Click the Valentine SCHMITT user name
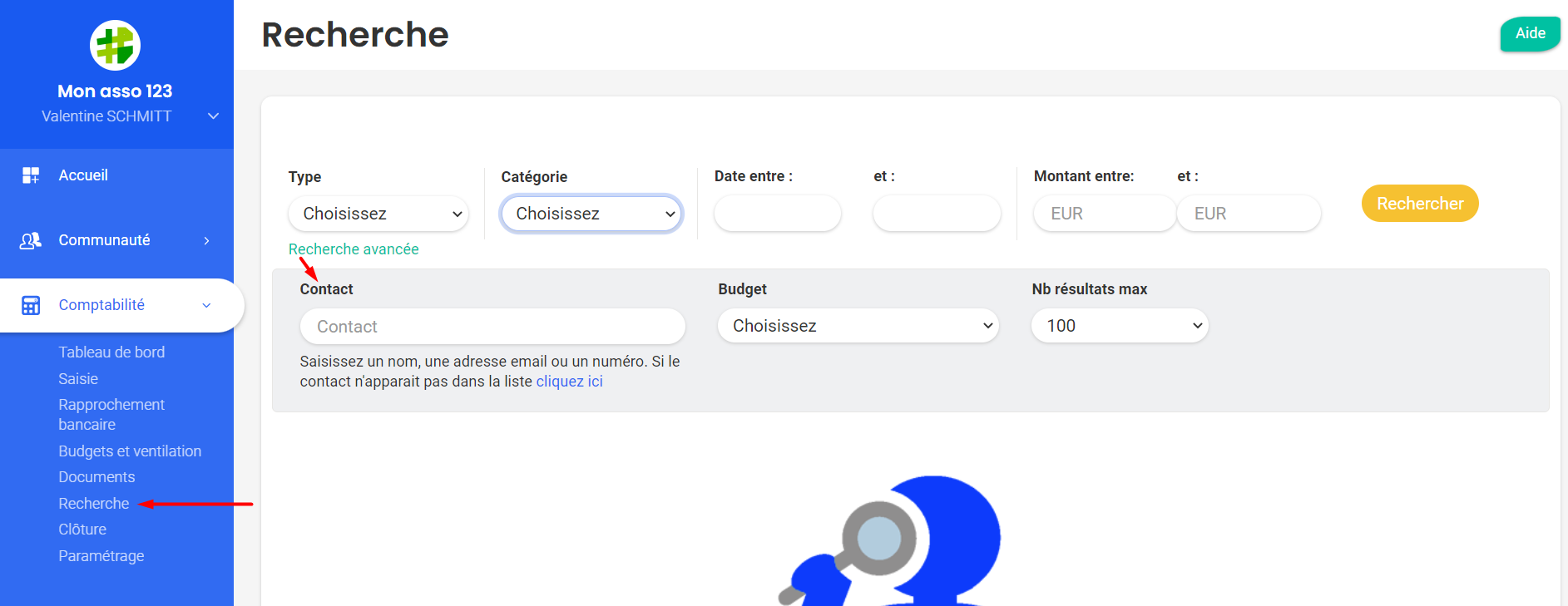This screenshot has height=606, width=1568. pos(106,116)
